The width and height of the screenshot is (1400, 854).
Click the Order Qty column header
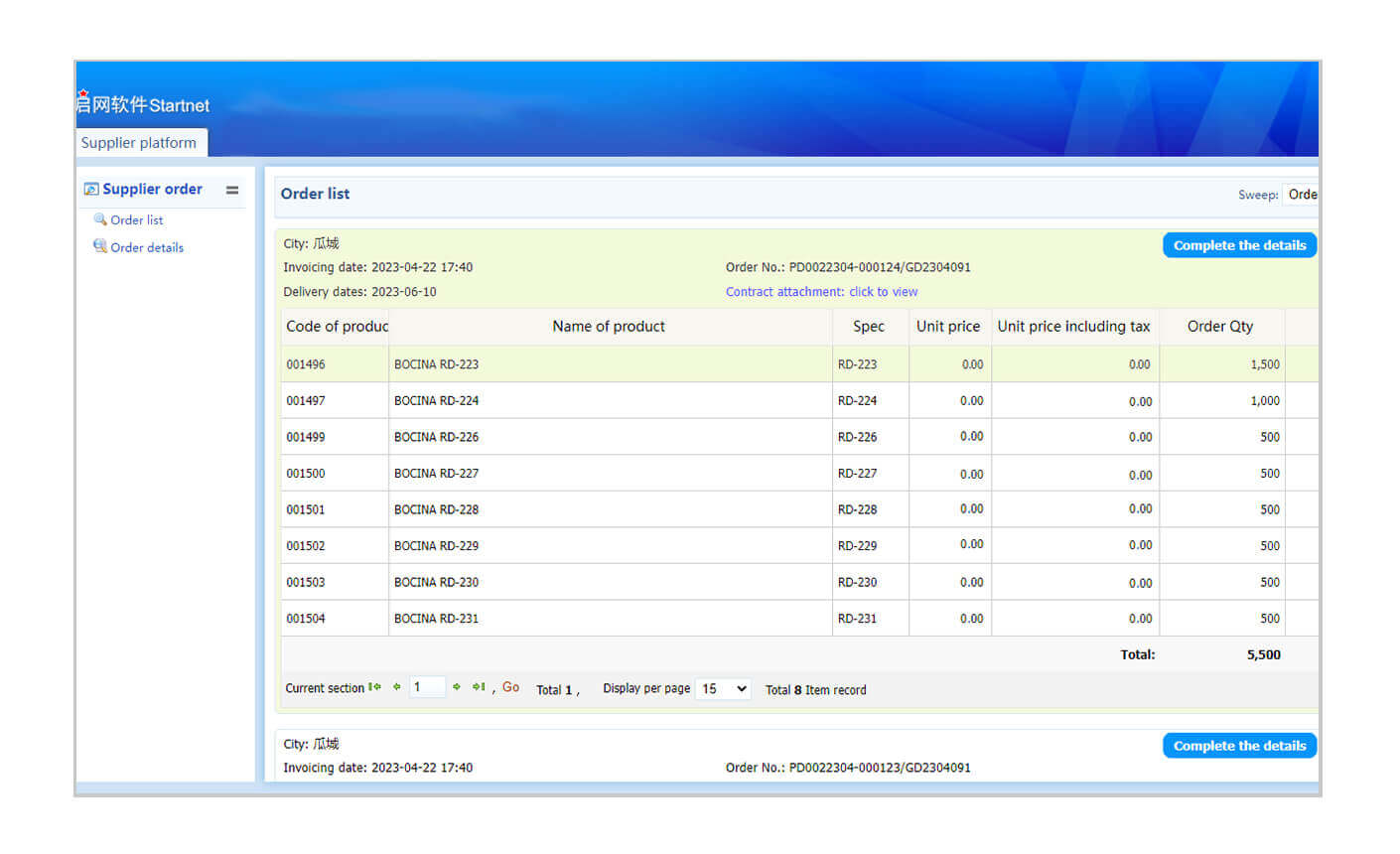1220,327
